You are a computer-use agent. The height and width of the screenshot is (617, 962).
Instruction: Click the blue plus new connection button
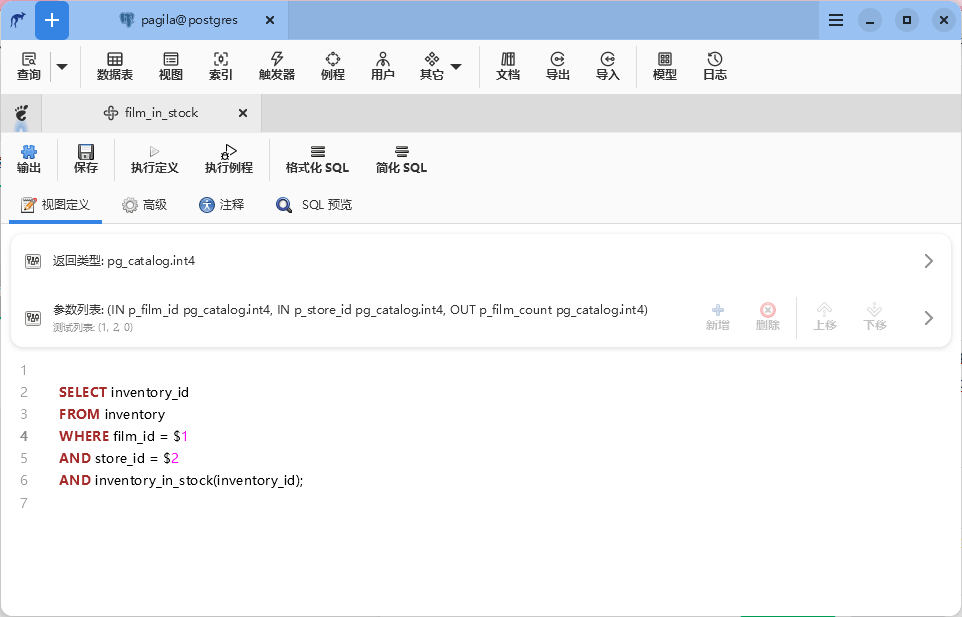pos(52,19)
